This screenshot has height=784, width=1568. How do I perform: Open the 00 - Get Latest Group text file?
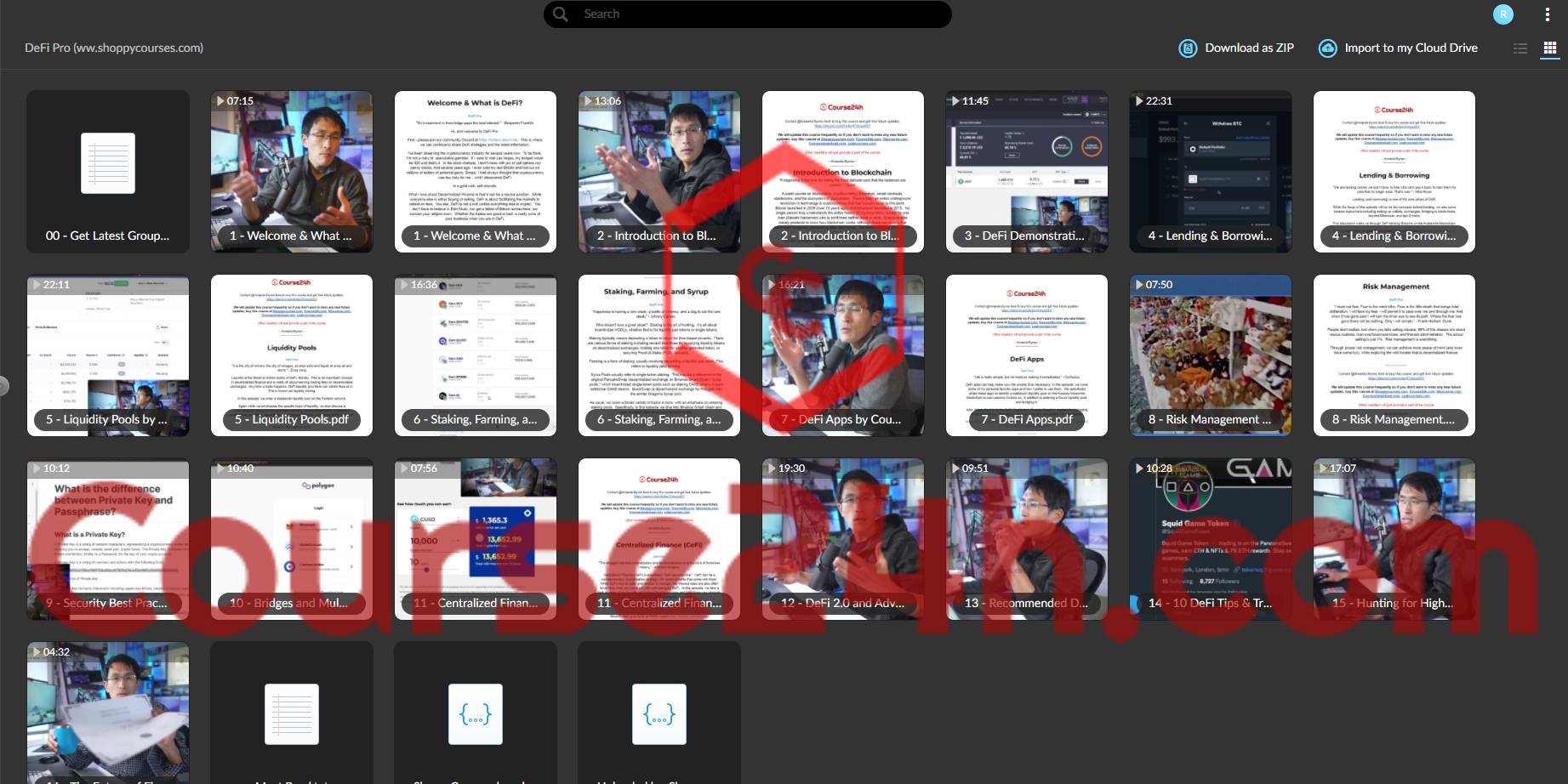click(x=108, y=172)
